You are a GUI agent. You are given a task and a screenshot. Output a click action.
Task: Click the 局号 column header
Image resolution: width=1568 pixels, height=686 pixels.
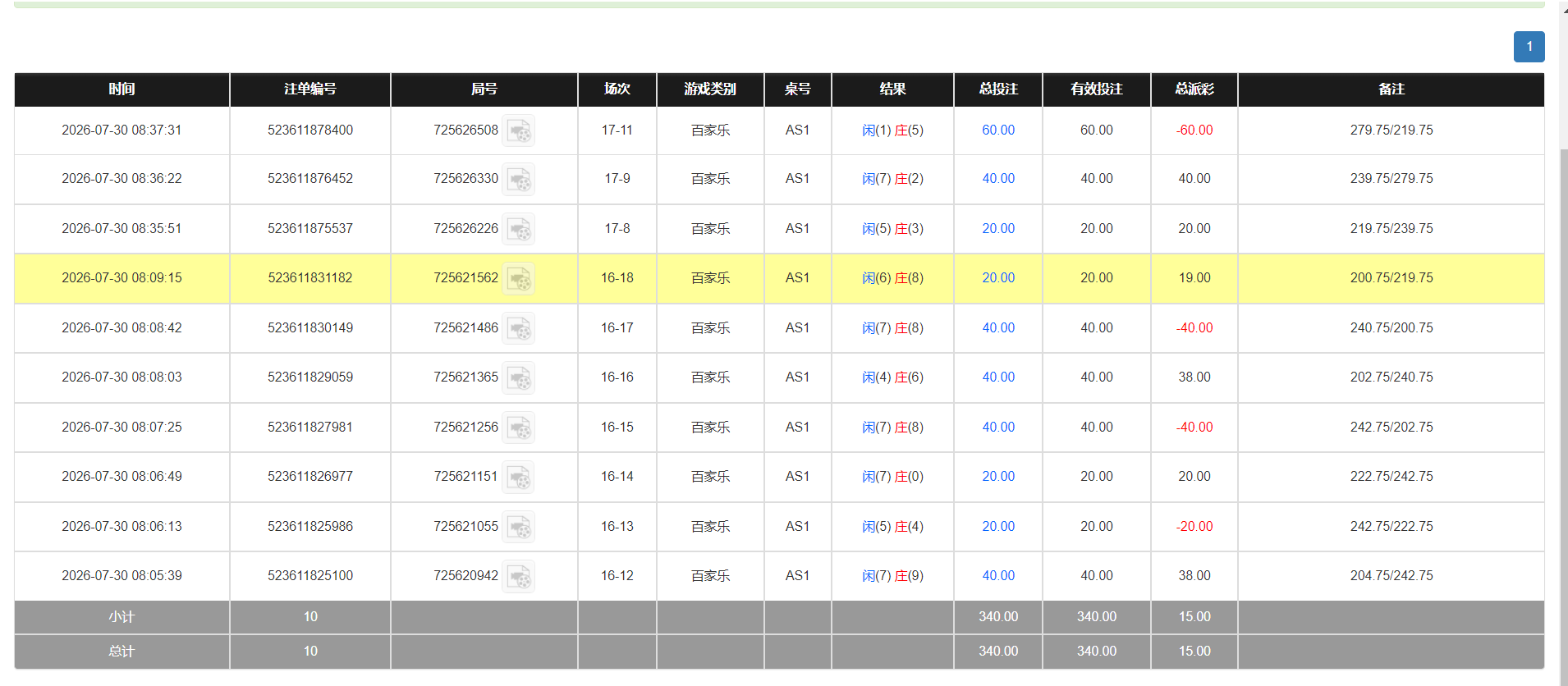click(x=484, y=89)
